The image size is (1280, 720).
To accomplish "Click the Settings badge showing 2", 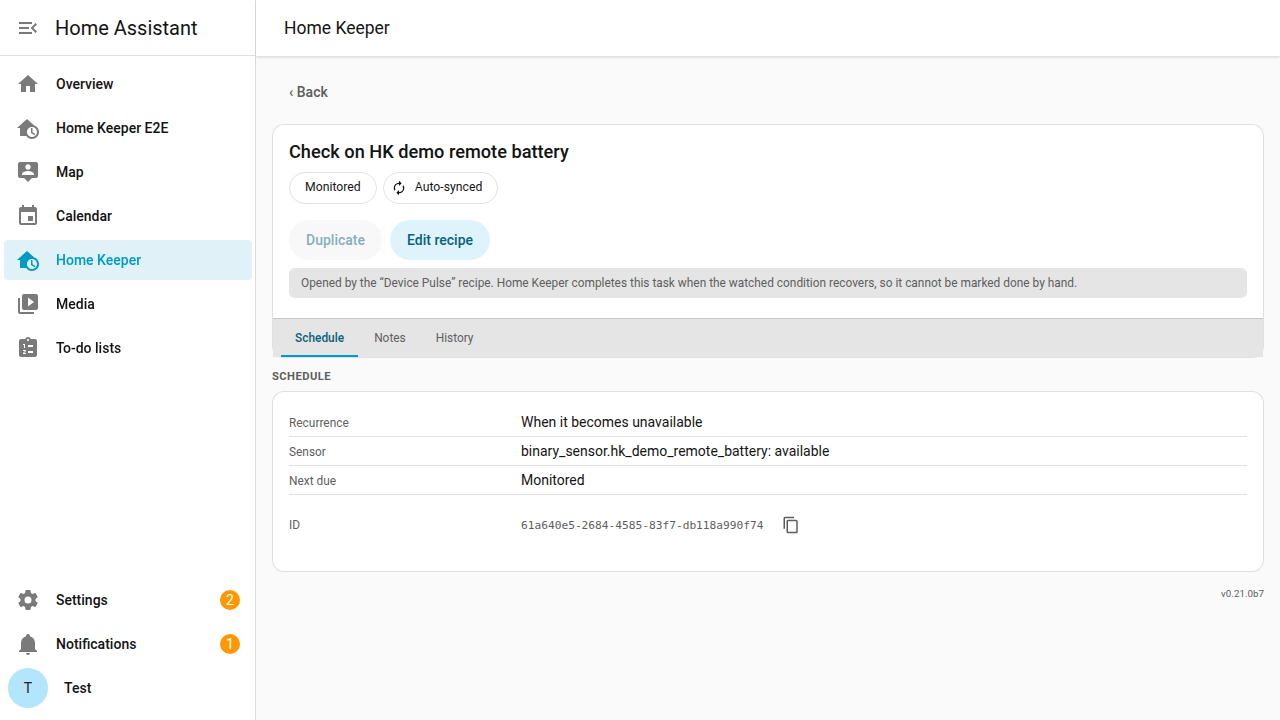I will (x=230, y=600).
